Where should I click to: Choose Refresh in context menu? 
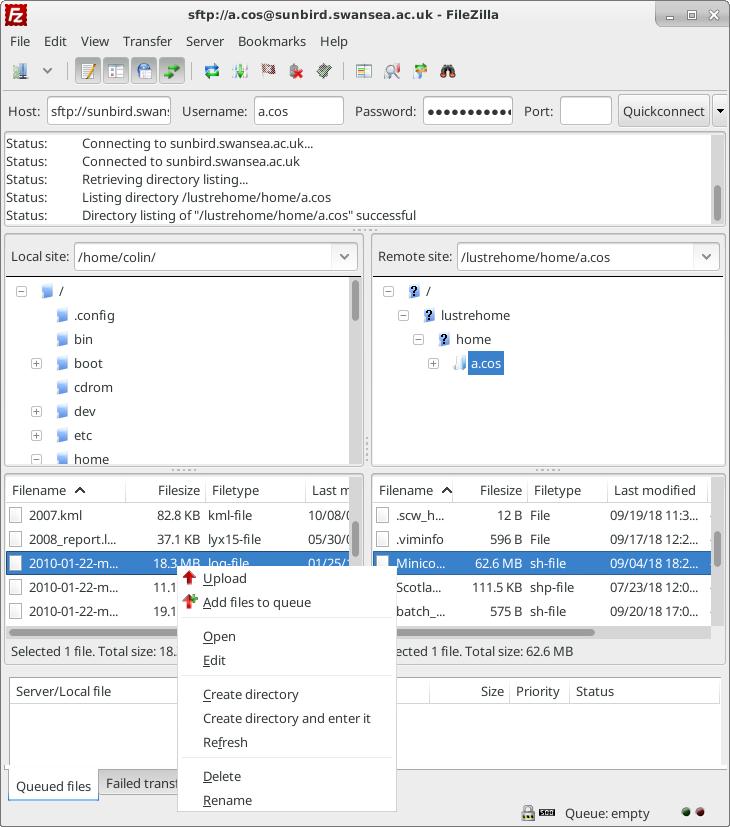tap(287, 742)
